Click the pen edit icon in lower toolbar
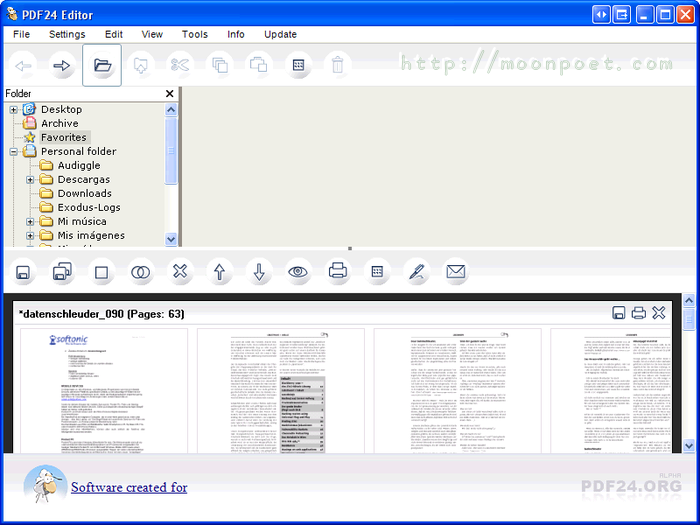The height and width of the screenshot is (525, 700). (416, 272)
